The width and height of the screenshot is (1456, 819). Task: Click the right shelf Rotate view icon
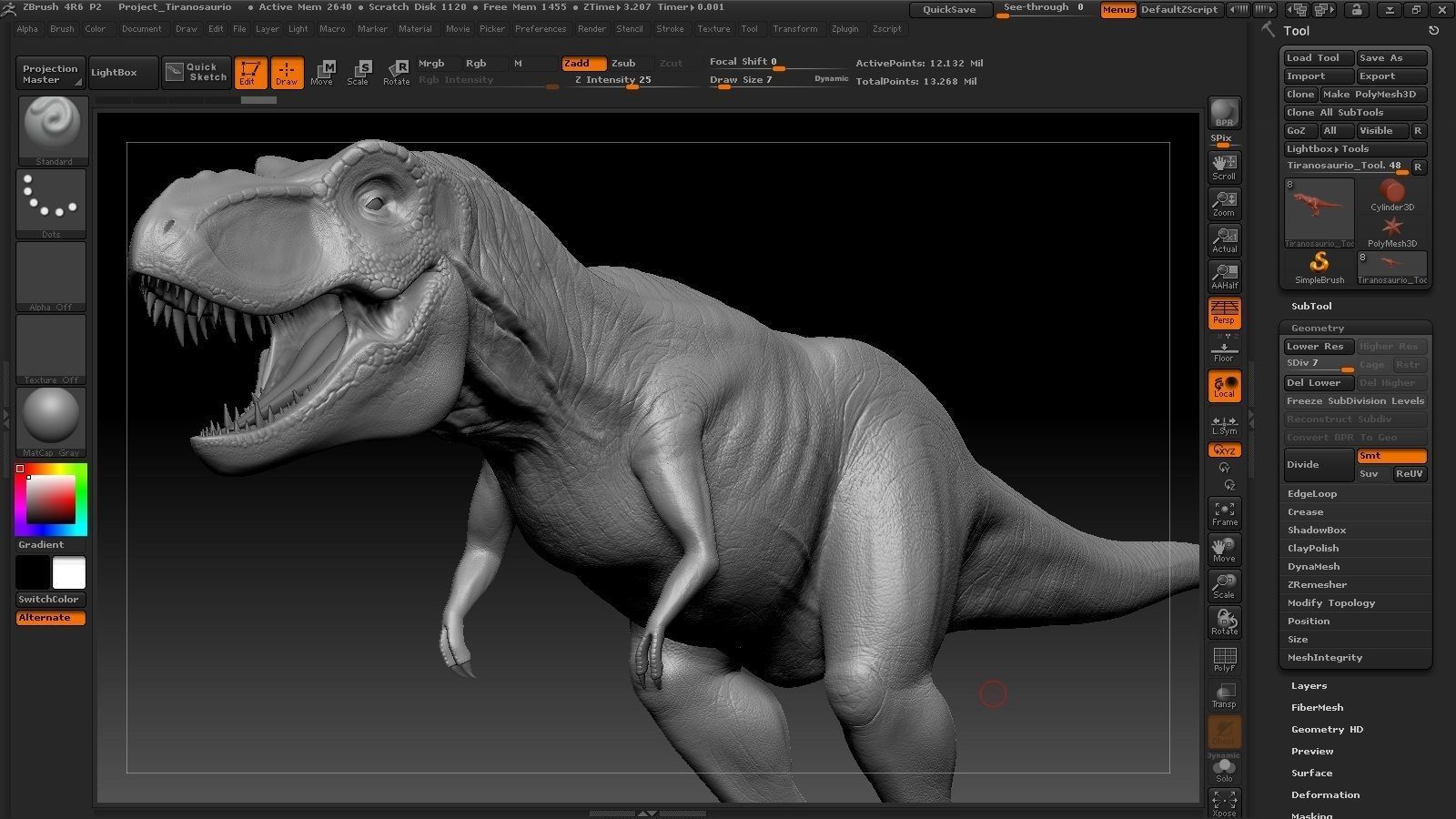click(1224, 622)
